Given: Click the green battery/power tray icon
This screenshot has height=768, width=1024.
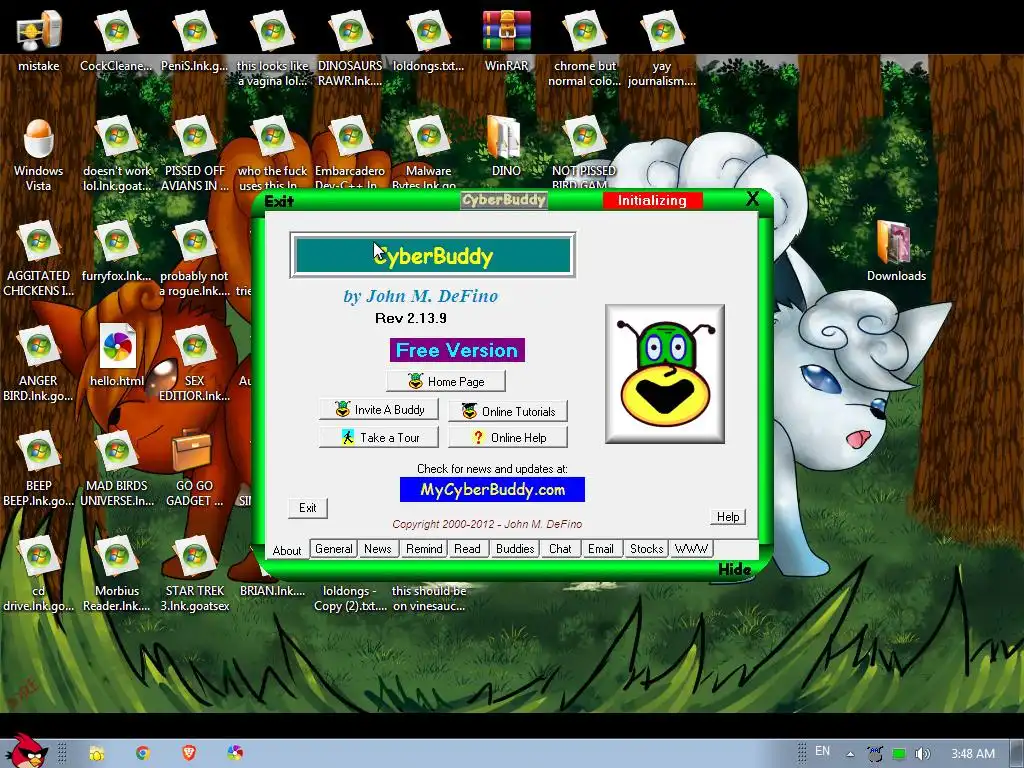Looking at the screenshot, I should click(x=899, y=754).
